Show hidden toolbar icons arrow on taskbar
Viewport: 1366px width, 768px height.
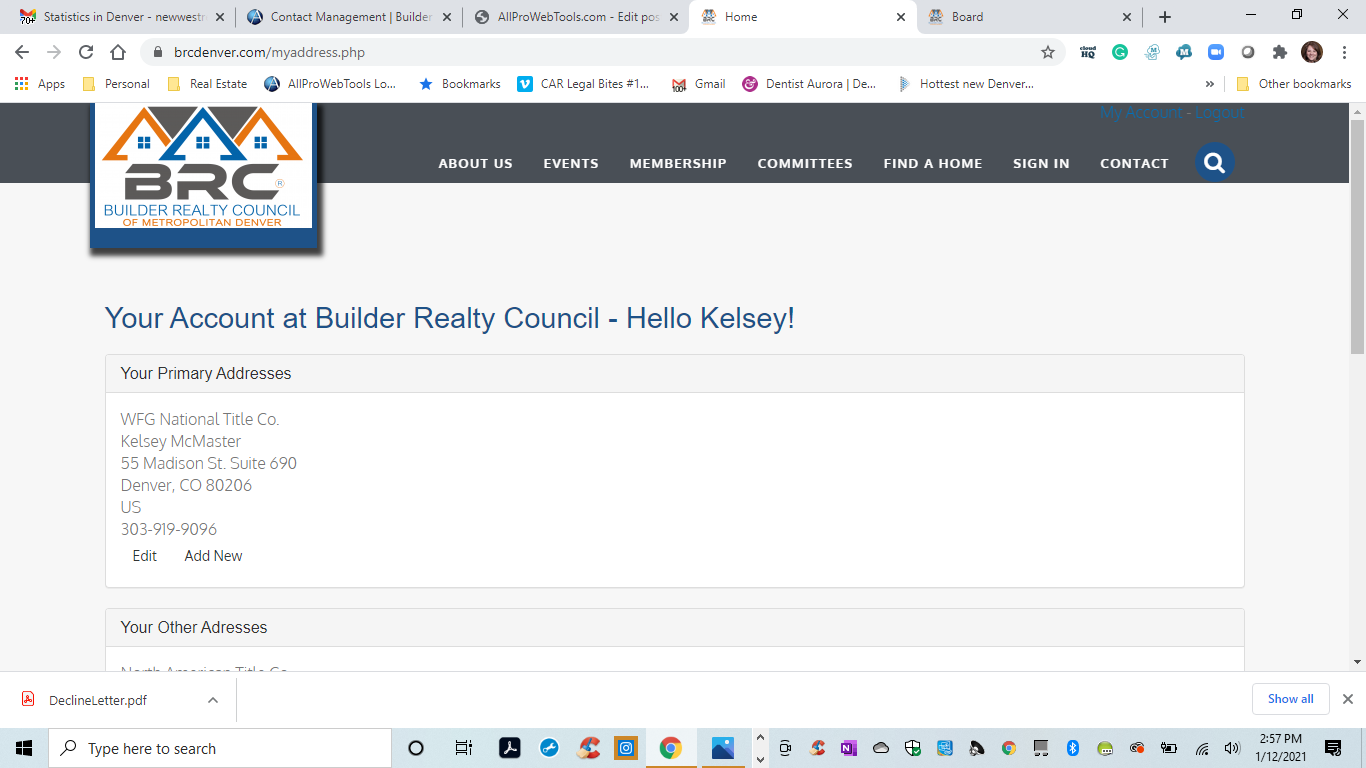759,738
